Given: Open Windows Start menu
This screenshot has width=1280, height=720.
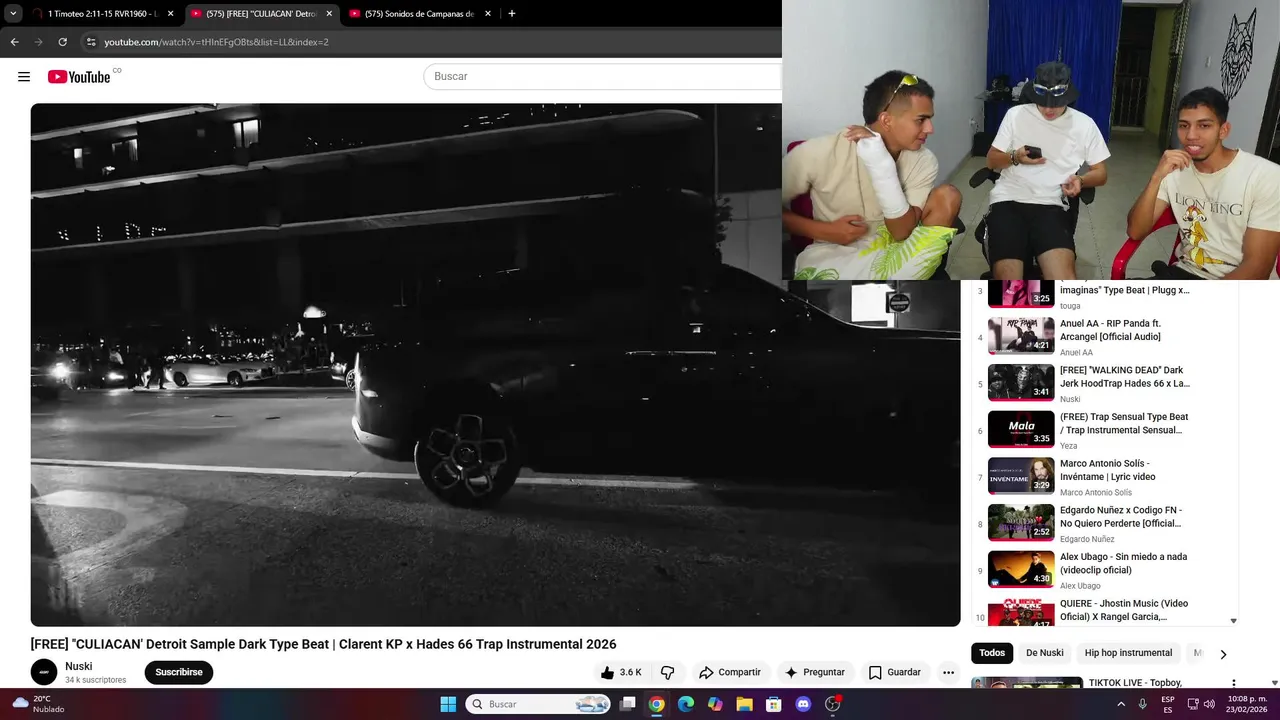Looking at the screenshot, I should pos(448,704).
